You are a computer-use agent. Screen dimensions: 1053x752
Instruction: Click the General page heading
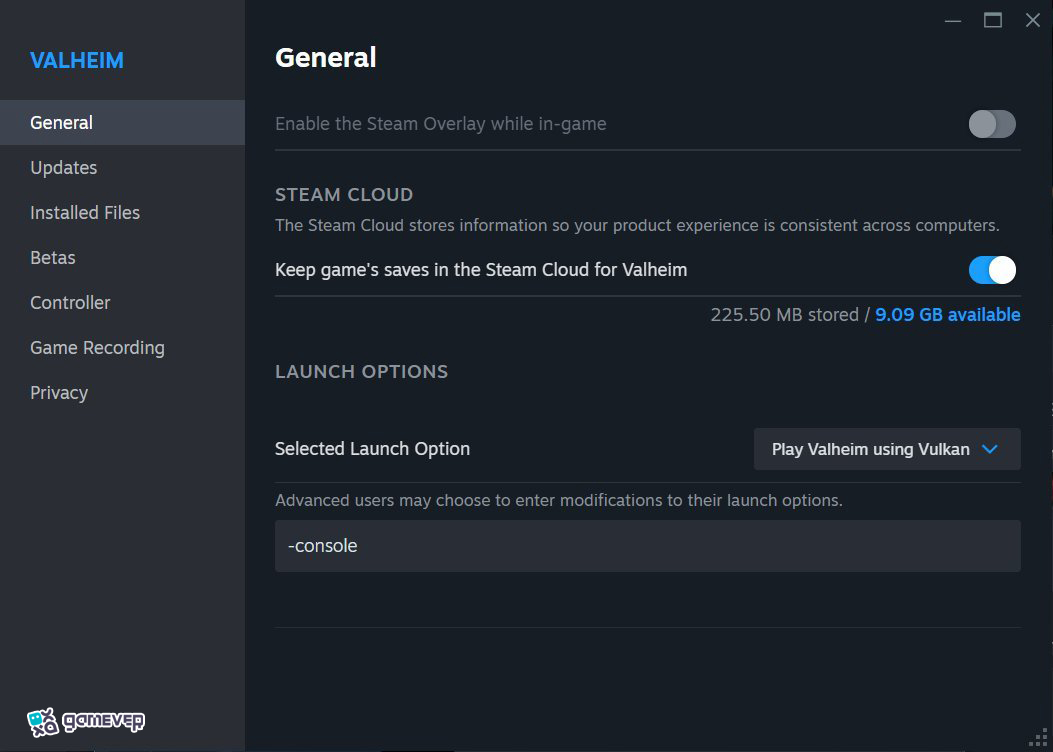(326, 58)
